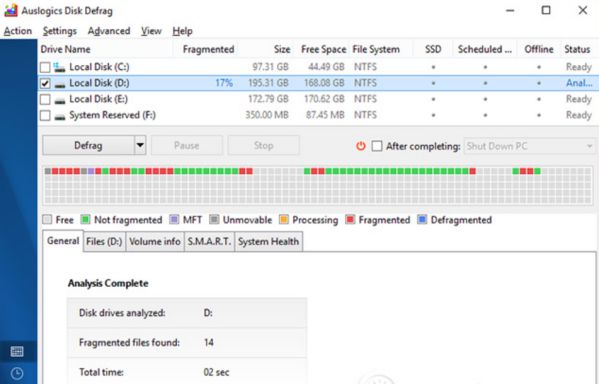Open the Action menu
Screen dimensions: 599x384
coord(18,31)
